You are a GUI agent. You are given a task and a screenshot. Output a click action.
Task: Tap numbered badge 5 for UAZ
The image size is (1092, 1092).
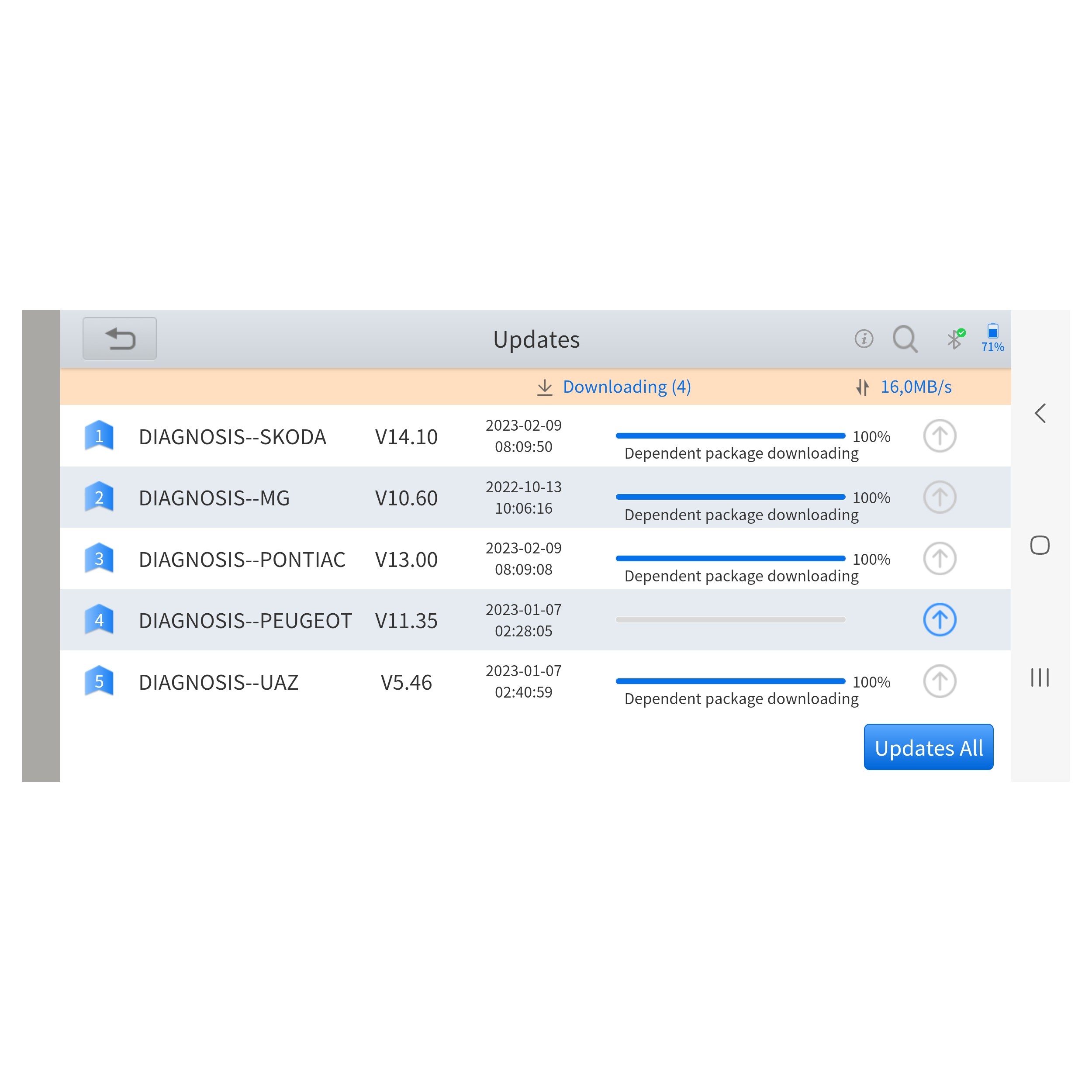[99, 681]
